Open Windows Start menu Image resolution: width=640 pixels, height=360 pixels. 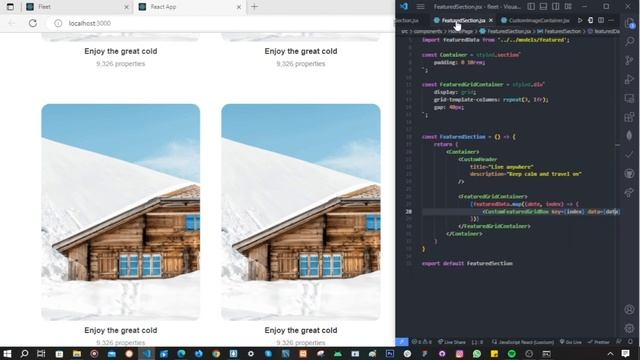pos(7,353)
